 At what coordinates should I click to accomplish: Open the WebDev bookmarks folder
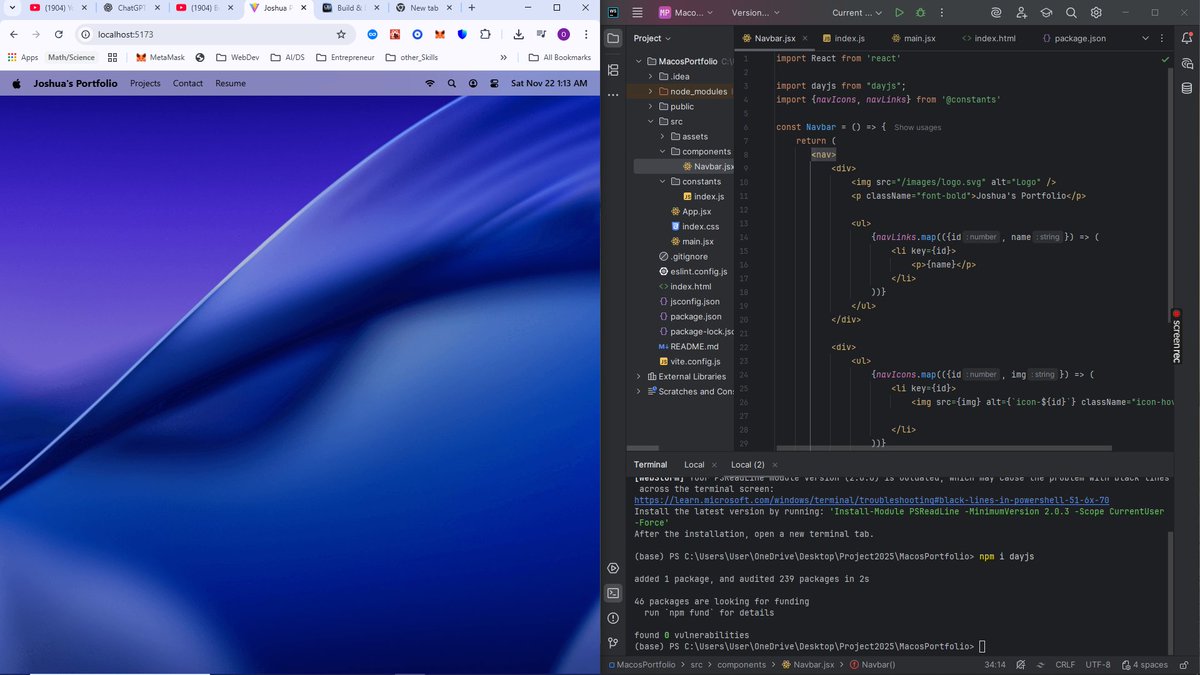pos(237,57)
